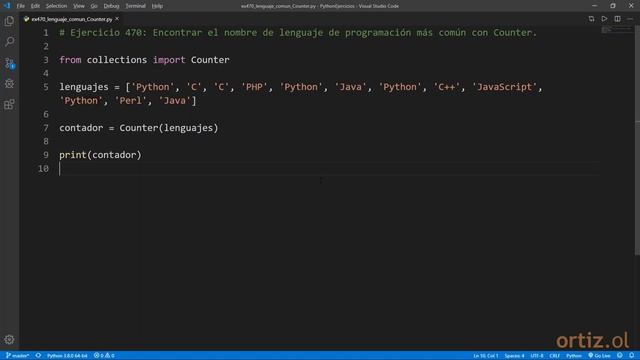This screenshot has width=640, height=360.
Task: Click the word 'Counter' in the import line
Action: coord(210,60)
